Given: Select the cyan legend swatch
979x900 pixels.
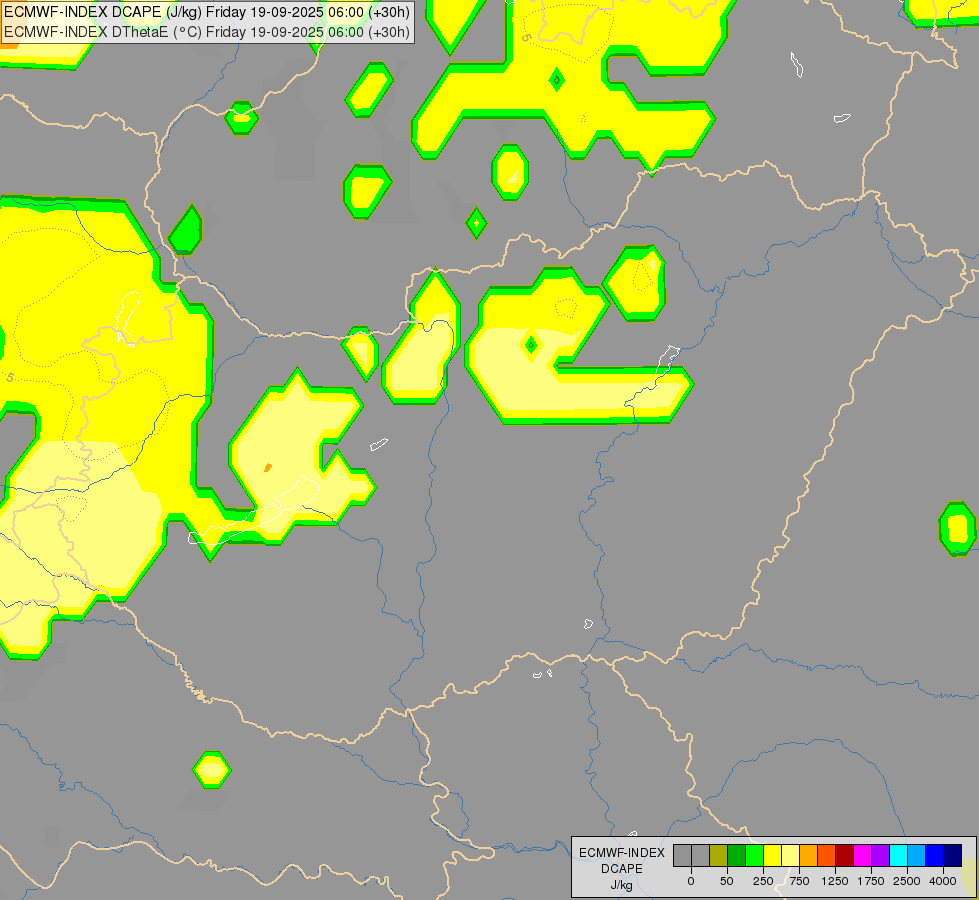Looking at the screenshot, I should pos(898,855).
